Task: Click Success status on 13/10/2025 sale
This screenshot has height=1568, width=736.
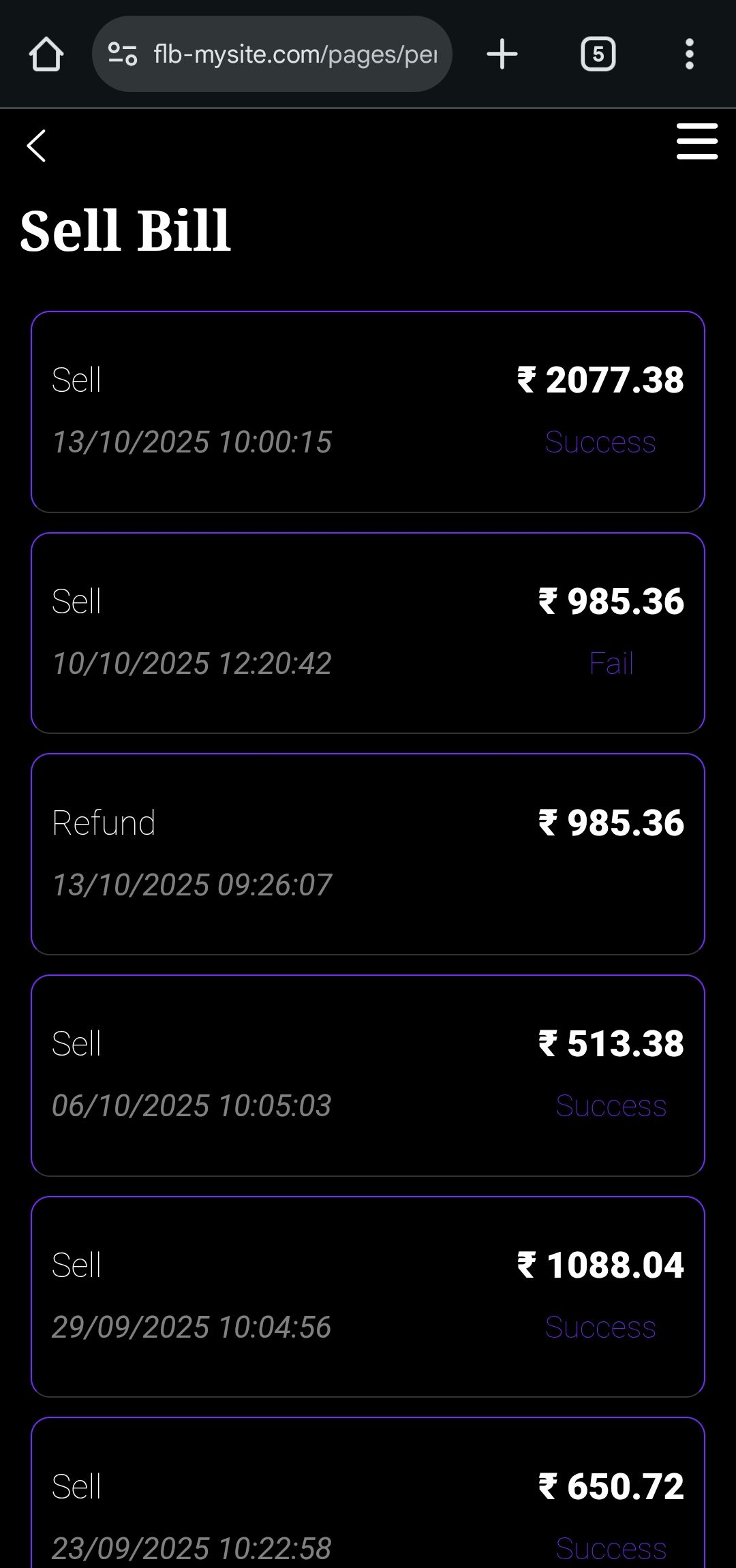Action: [x=600, y=442]
